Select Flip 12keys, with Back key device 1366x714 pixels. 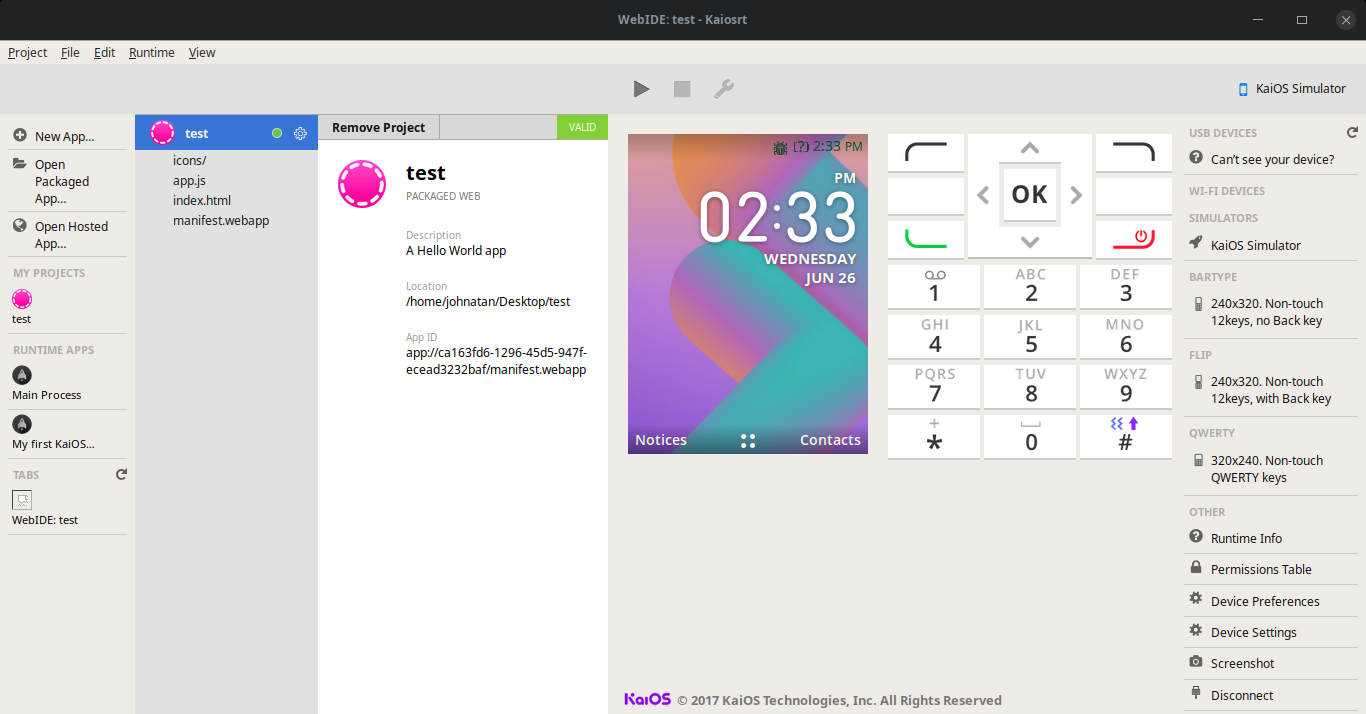1271,390
